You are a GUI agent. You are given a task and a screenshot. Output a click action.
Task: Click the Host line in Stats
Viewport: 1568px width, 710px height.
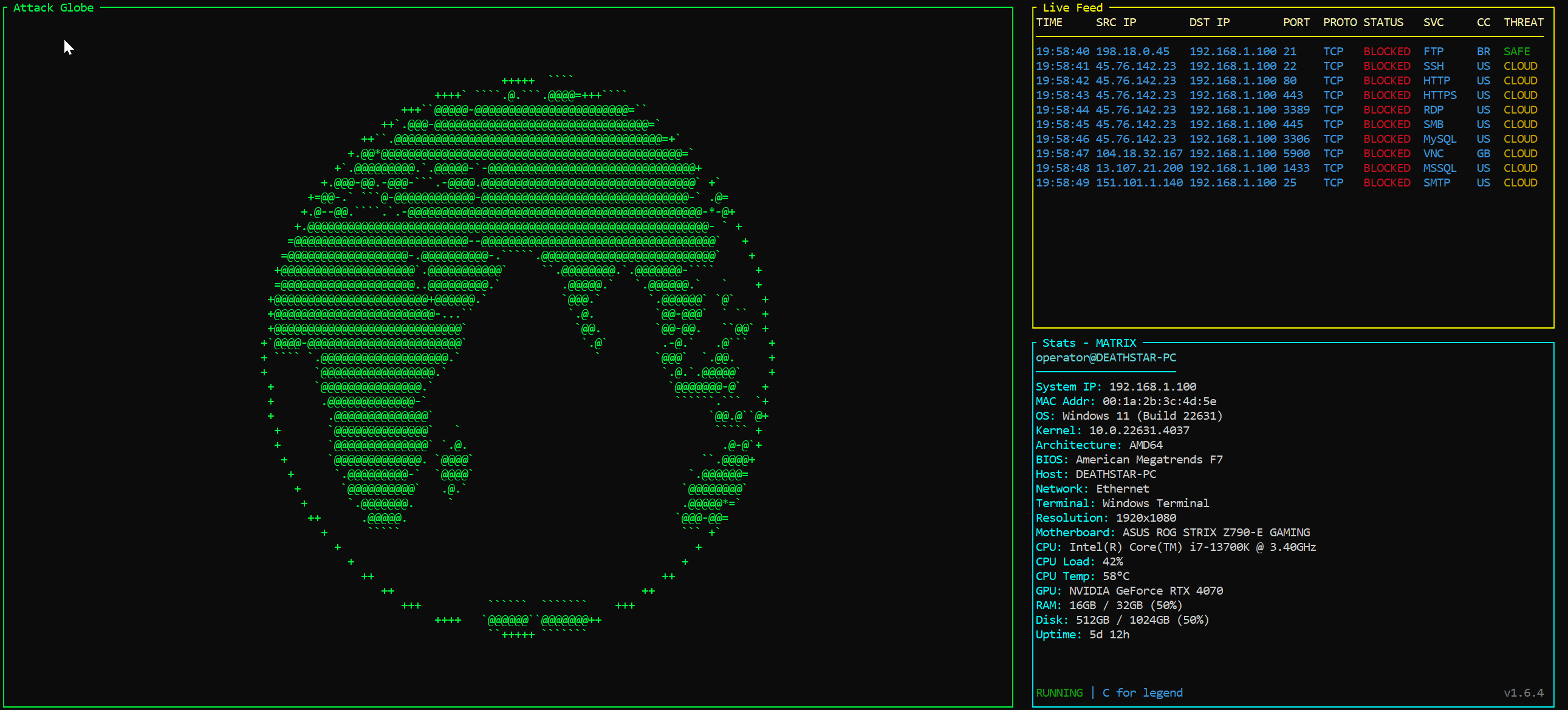1096,474
